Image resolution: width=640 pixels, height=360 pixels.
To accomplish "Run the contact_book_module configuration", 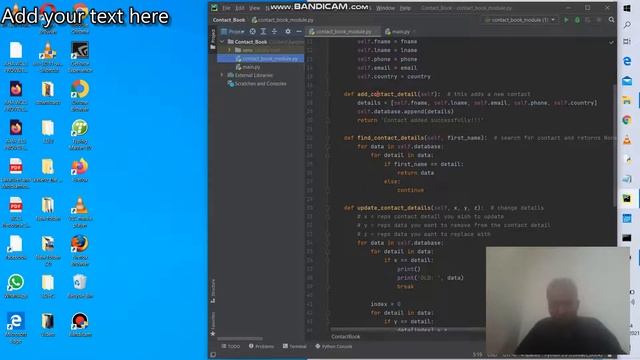I will point(566,20).
